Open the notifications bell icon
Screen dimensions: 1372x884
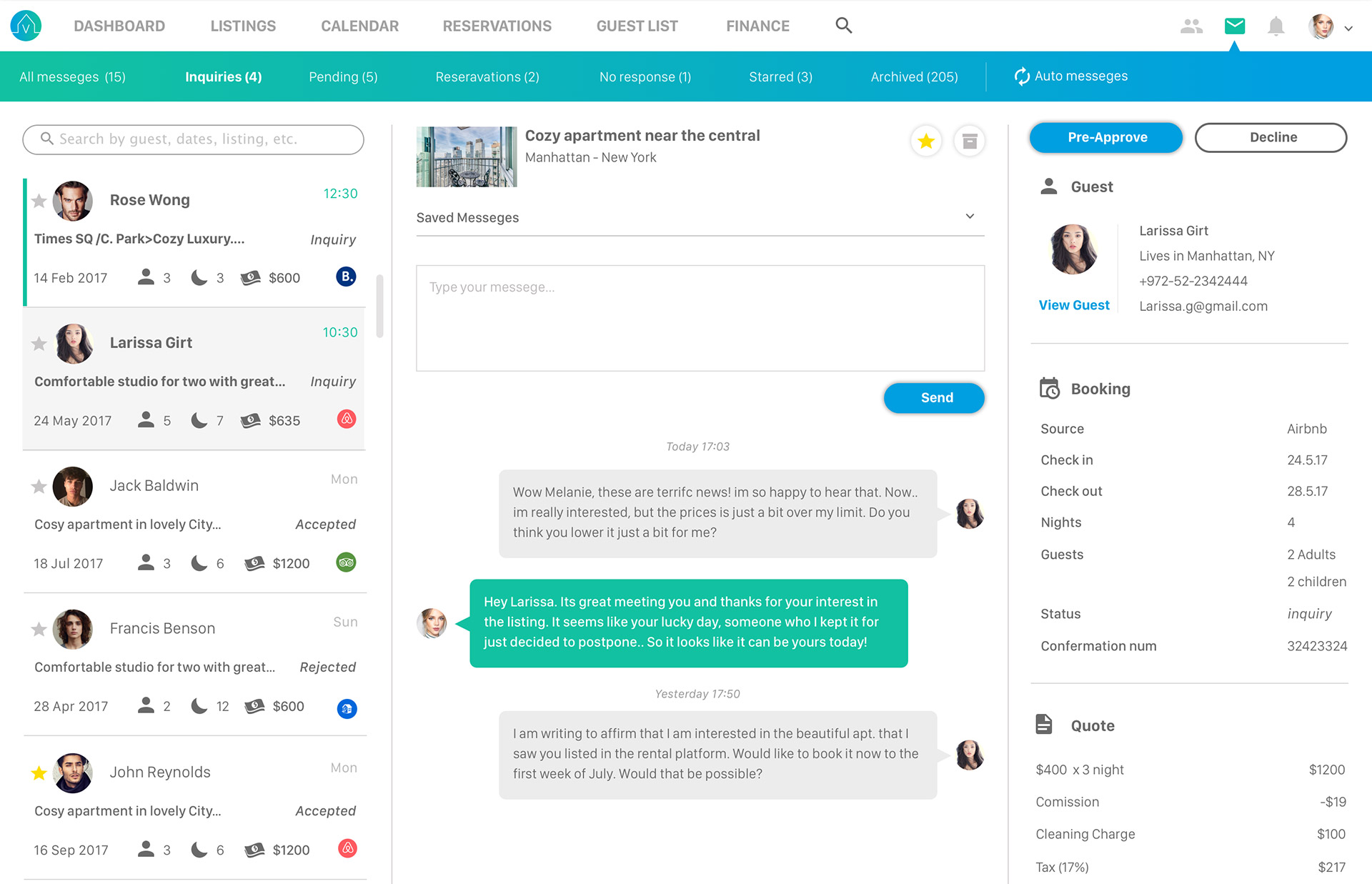click(x=1276, y=26)
